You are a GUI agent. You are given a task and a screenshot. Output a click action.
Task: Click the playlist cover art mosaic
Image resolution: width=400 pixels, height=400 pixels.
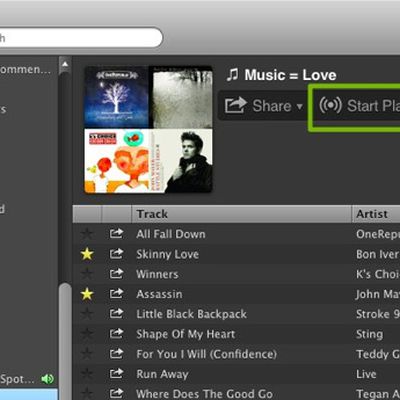tap(148, 129)
